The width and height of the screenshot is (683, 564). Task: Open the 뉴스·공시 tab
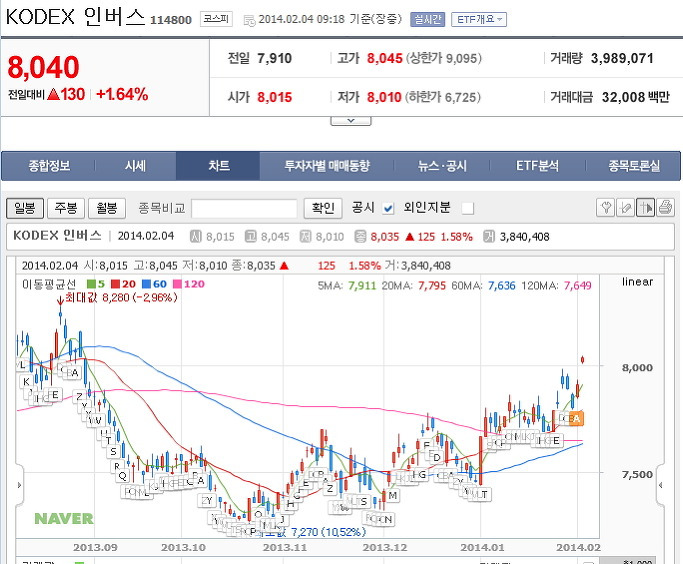pos(442,165)
